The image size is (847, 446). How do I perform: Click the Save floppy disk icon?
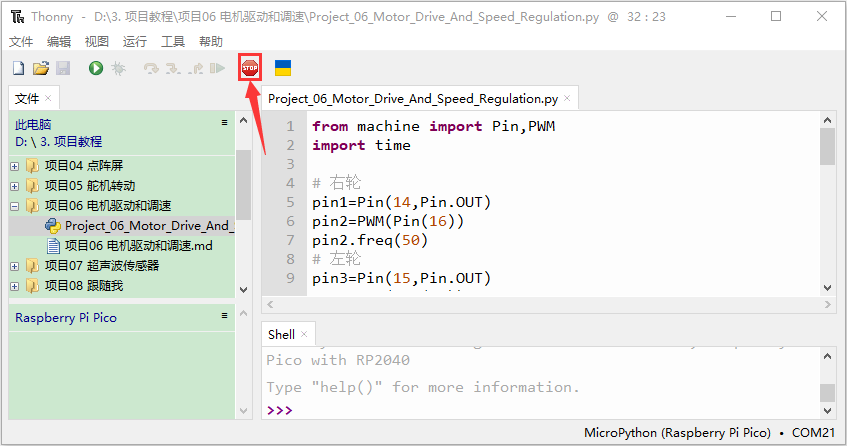coord(63,68)
